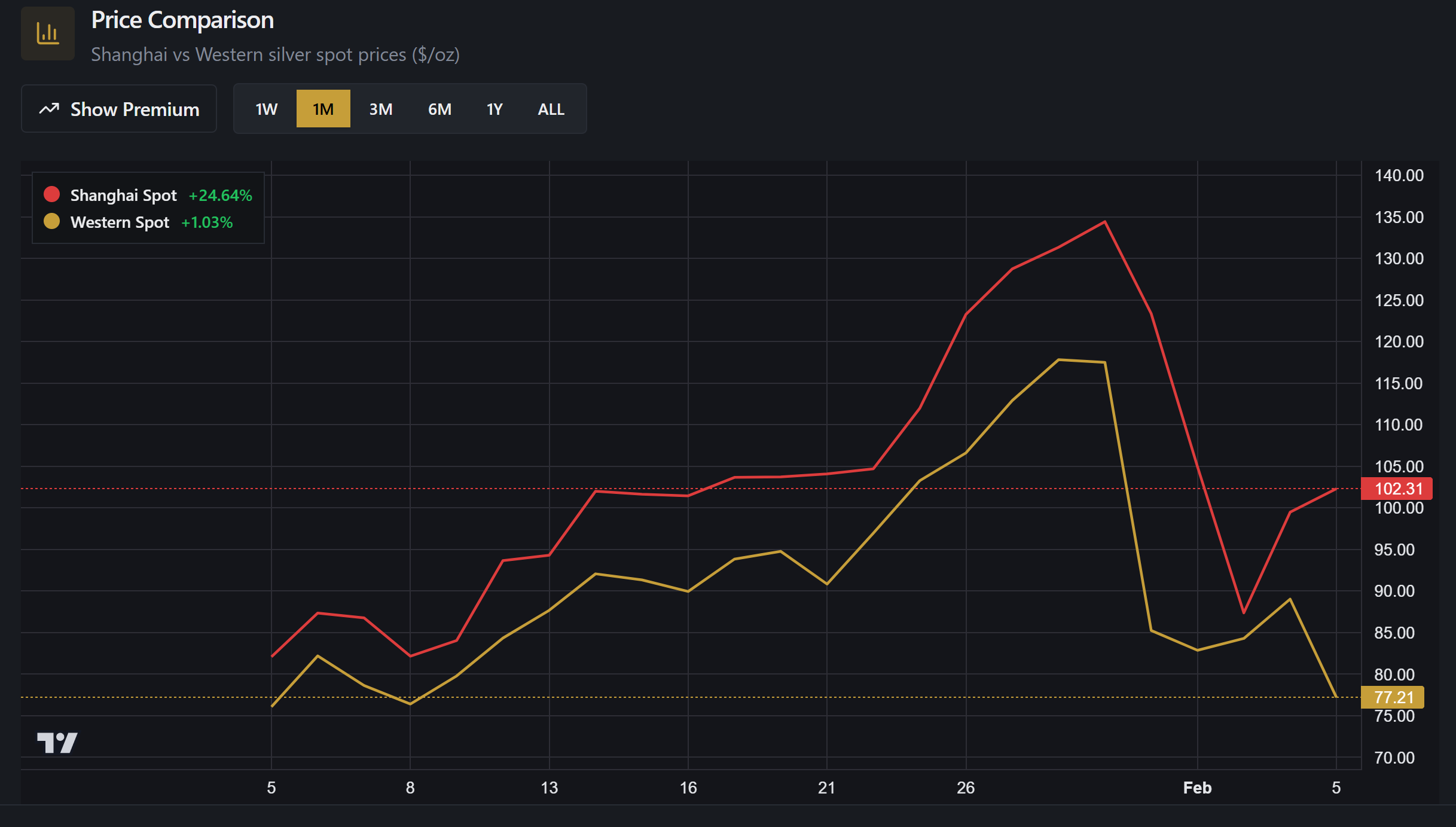1456x827 pixels.
Task: Switch to the 6M time range
Action: tap(439, 109)
